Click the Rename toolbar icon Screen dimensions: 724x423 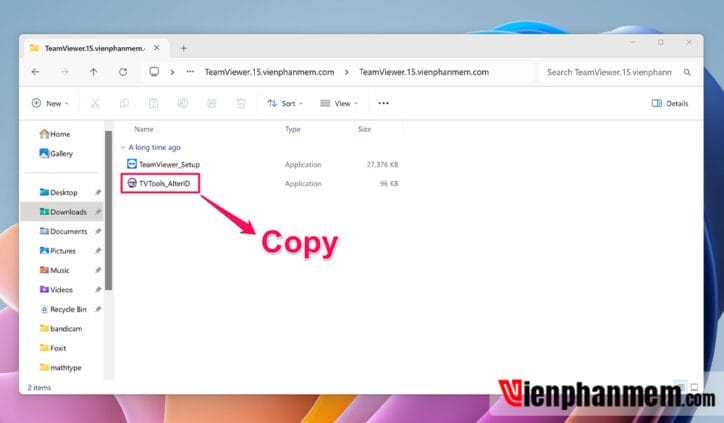pyautogui.click(x=183, y=103)
